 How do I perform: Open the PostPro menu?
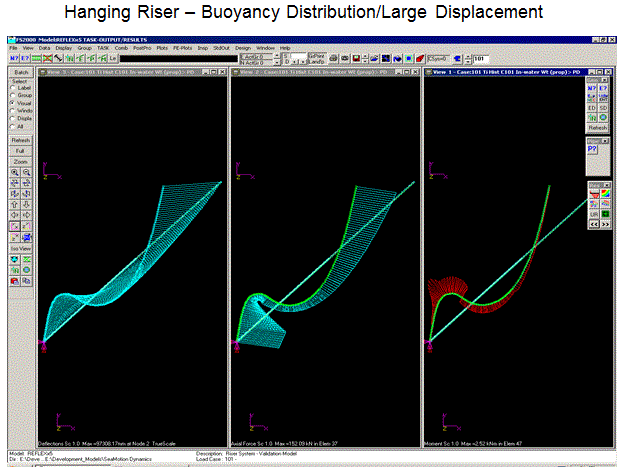click(145, 47)
